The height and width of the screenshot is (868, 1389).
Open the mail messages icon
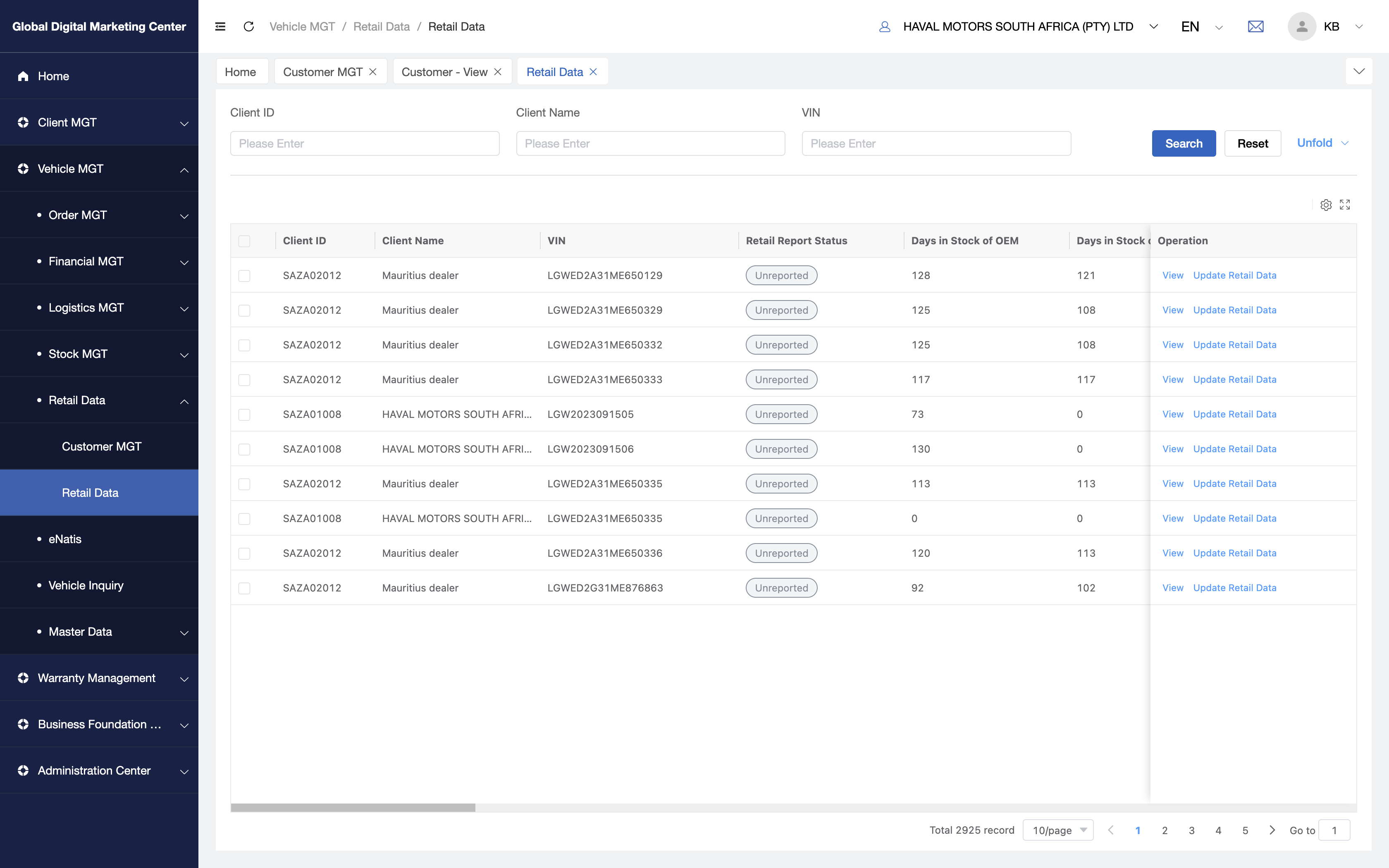click(1256, 26)
